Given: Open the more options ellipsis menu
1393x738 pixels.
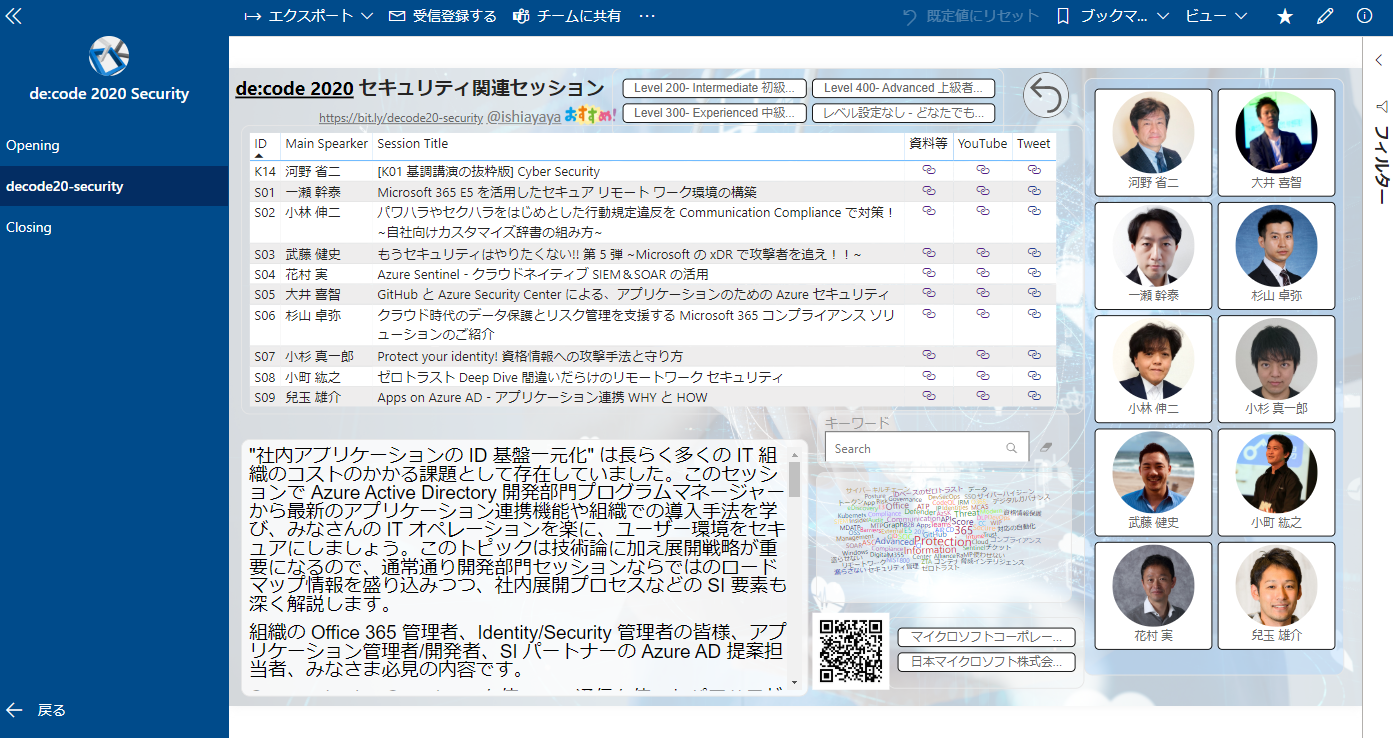Looking at the screenshot, I should pyautogui.click(x=647, y=16).
